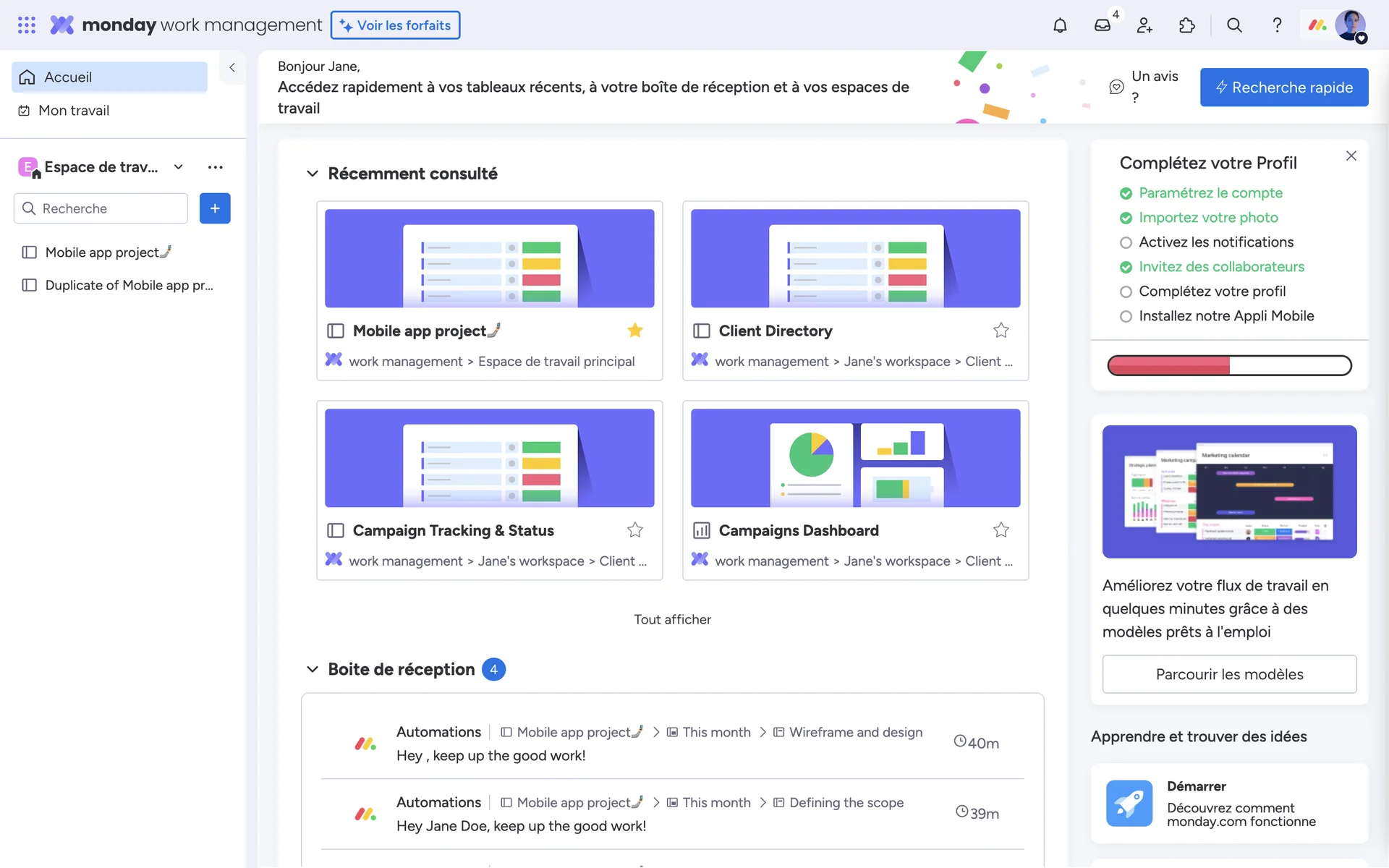
Task: Open the apps marketplace puzzle icon
Action: (x=1187, y=25)
